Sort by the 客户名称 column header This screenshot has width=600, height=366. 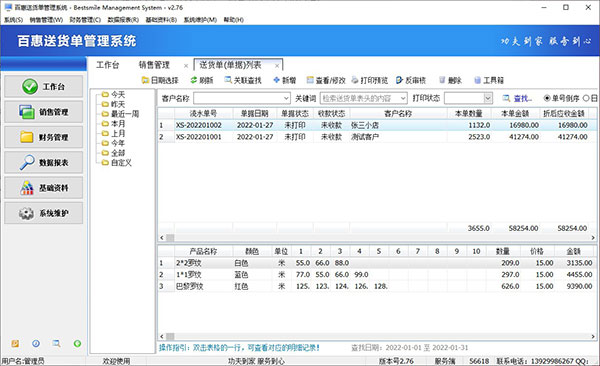click(398, 114)
